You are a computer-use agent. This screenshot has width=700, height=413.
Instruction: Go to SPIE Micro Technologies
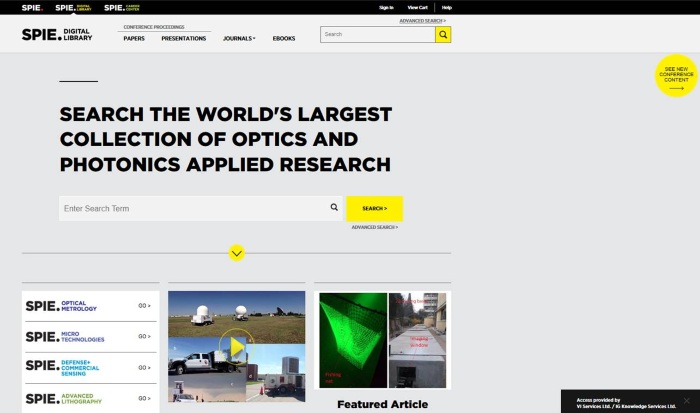144,336
